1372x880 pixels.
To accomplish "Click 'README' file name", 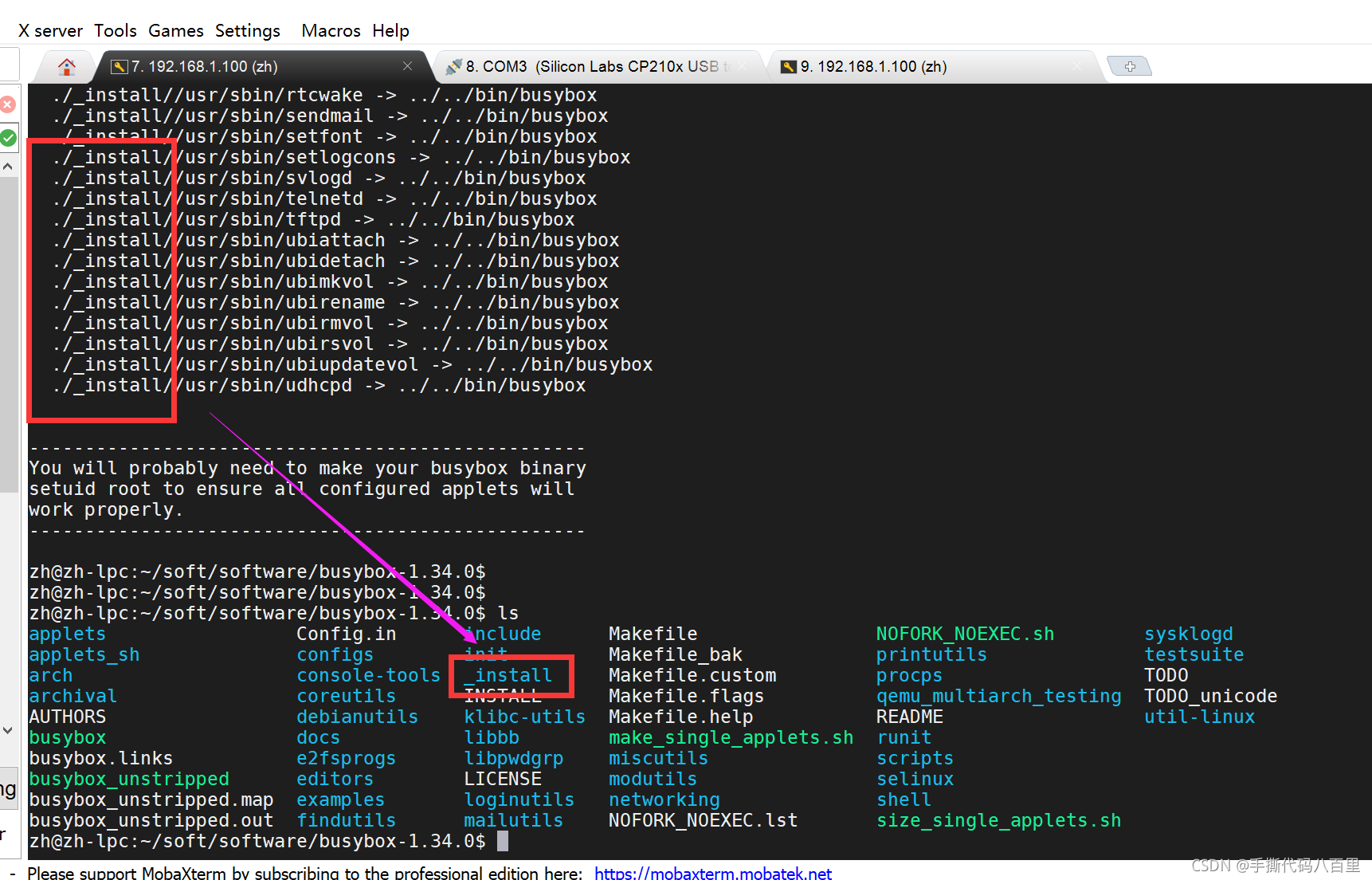I will [909, 717].
